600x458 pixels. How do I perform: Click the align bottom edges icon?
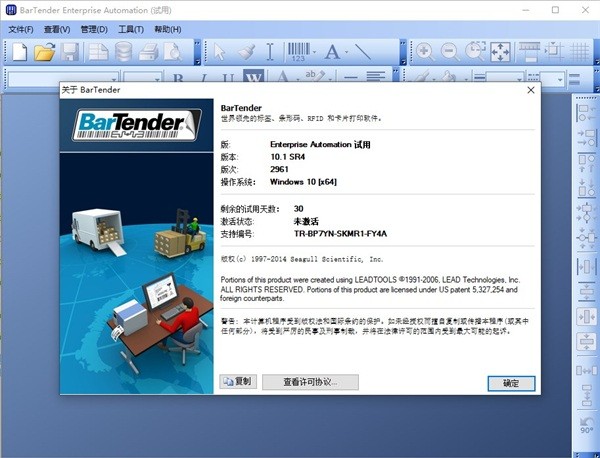click(587, 188)
